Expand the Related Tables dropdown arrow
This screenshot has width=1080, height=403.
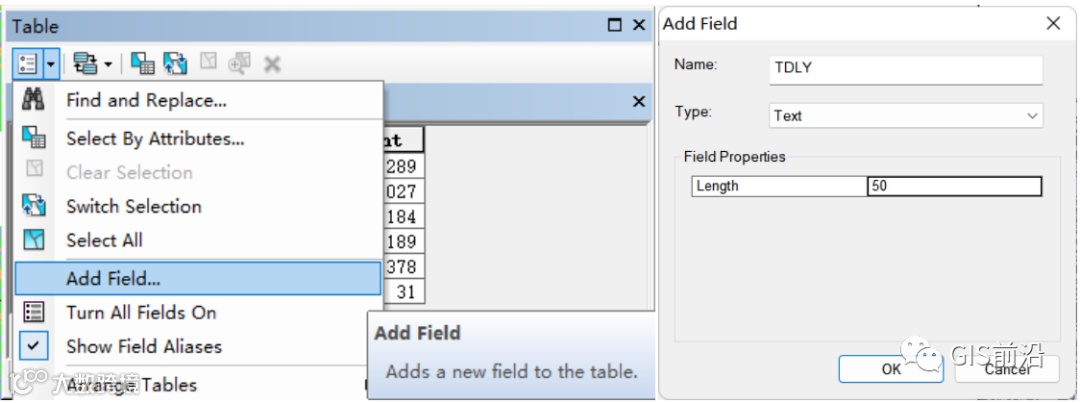click(108, 63)
